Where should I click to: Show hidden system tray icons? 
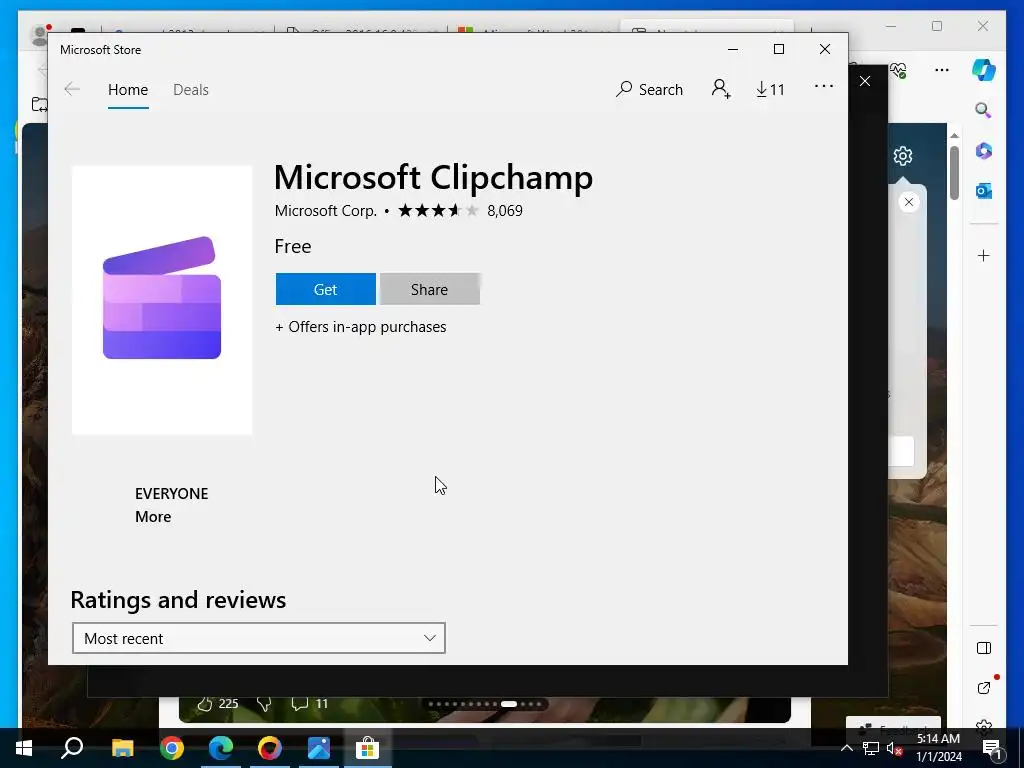[x=846, y=748]
